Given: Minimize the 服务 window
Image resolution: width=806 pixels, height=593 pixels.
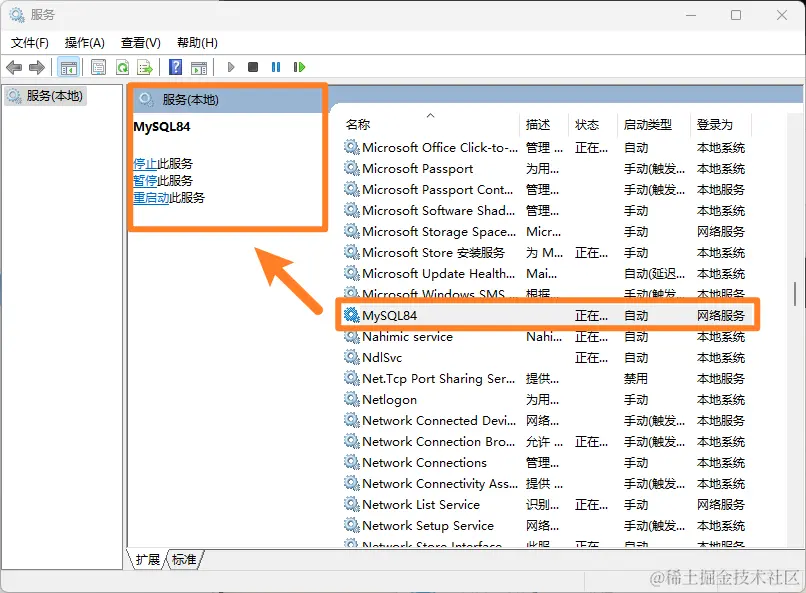Looking at the screenshot, I should (x=690, y=15).
